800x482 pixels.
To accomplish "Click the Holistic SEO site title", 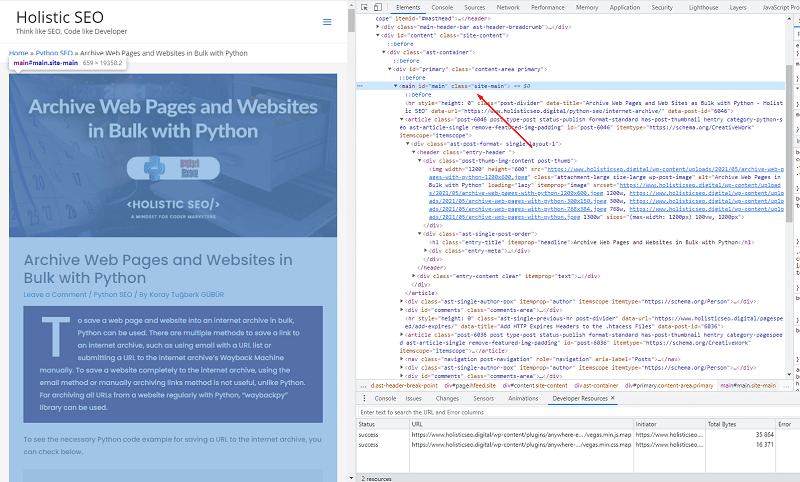I will pos(60,17).
